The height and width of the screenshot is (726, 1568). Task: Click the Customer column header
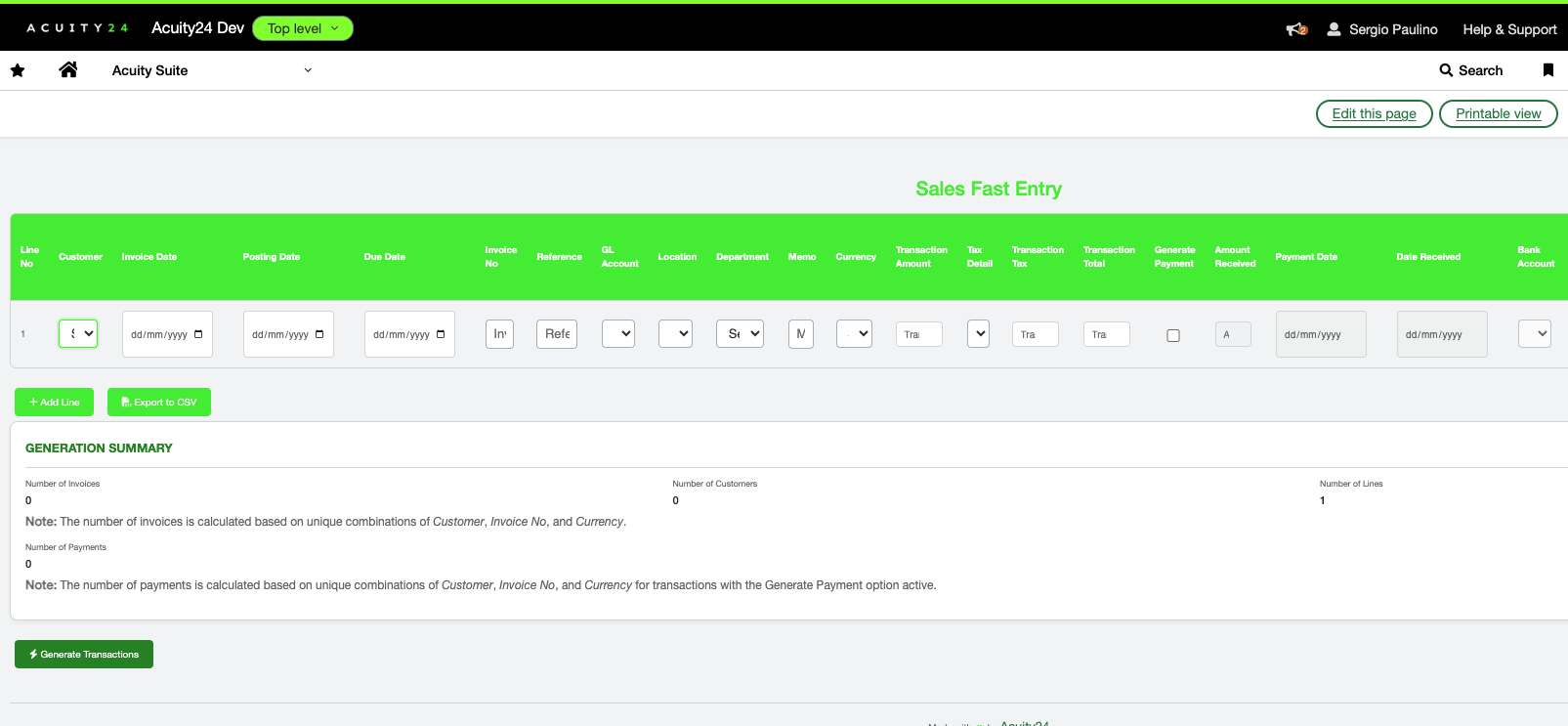(x=80, y=257)
